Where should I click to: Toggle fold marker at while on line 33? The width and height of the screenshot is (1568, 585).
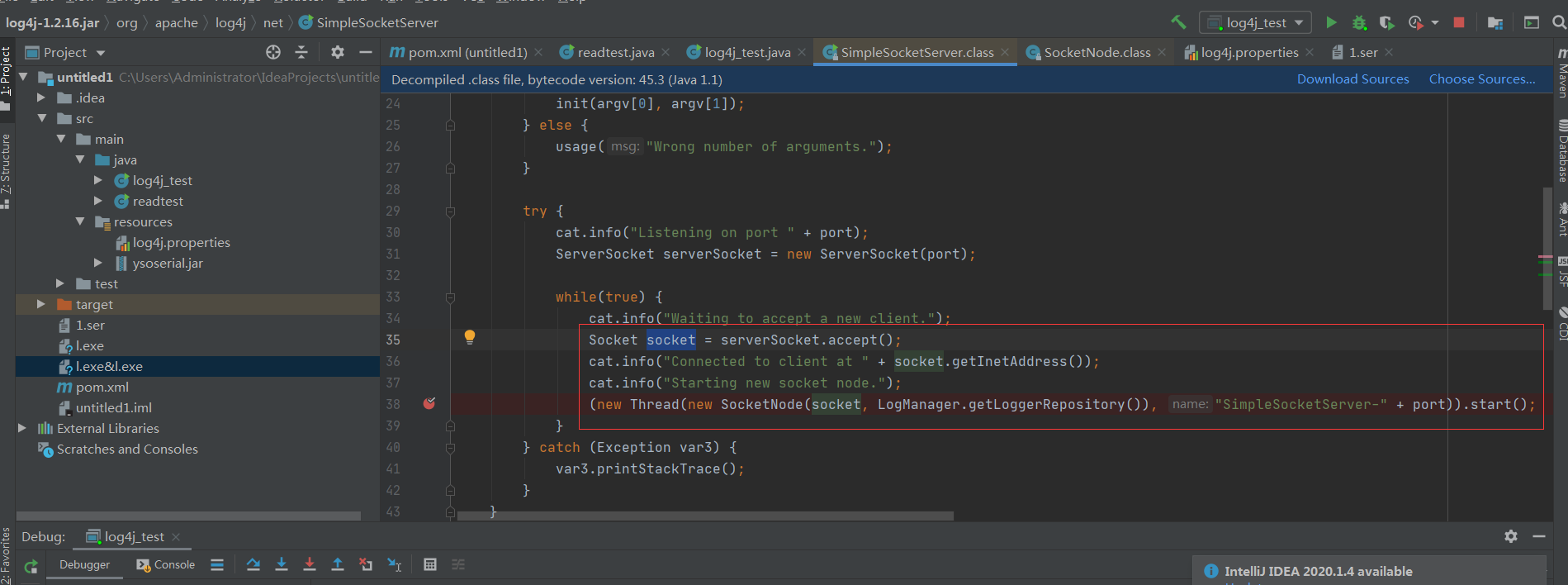pyautogui.click(x=450, y=297)
